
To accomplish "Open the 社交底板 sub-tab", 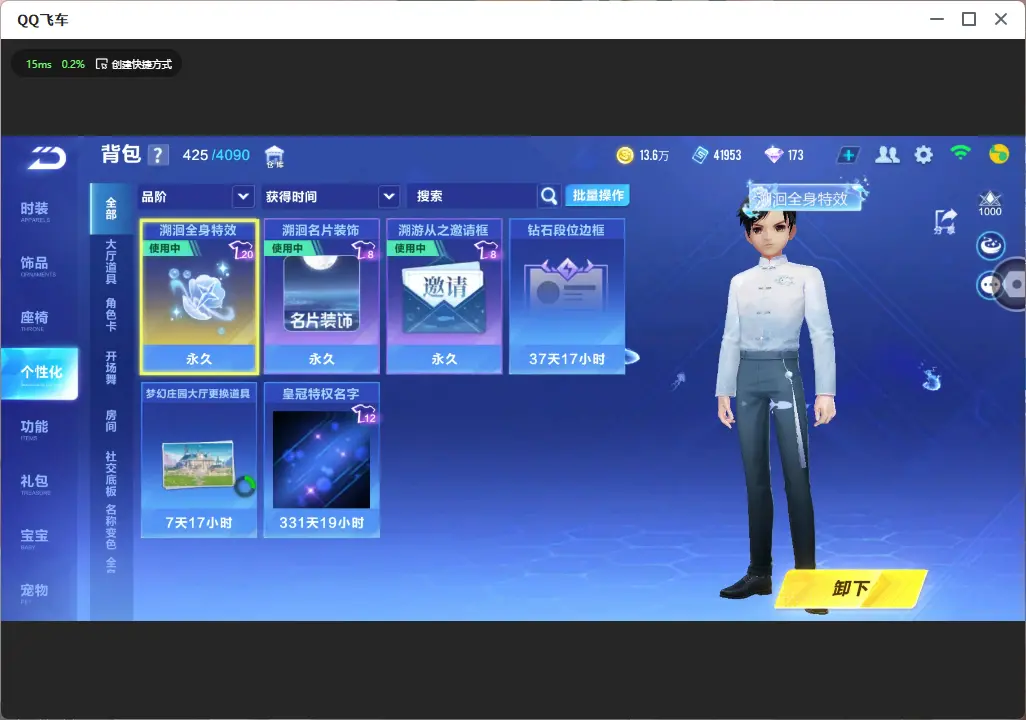I will point(111,473).
